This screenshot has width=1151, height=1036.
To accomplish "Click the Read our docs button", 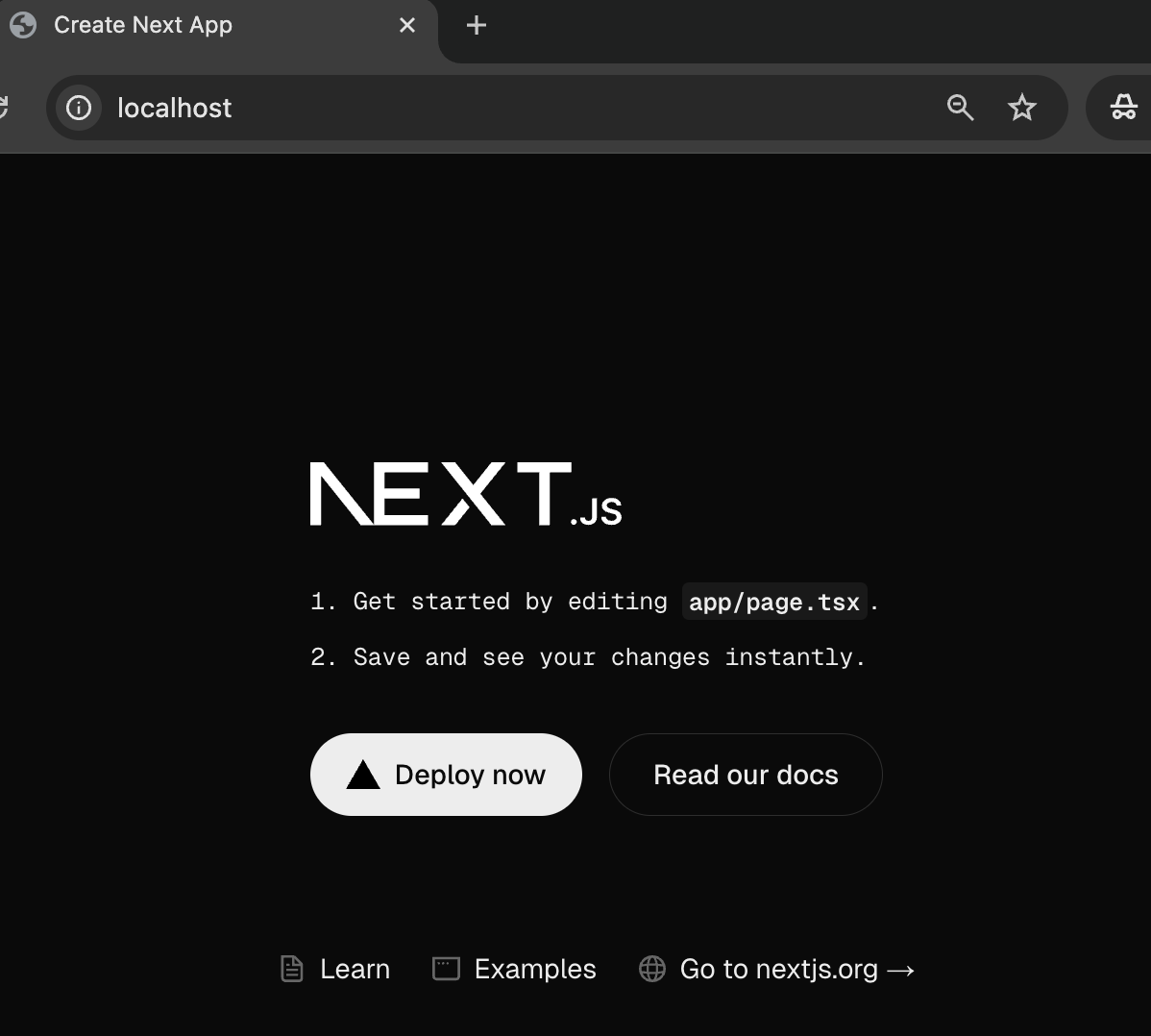I will pyautogui.click(x=746, y=775).
